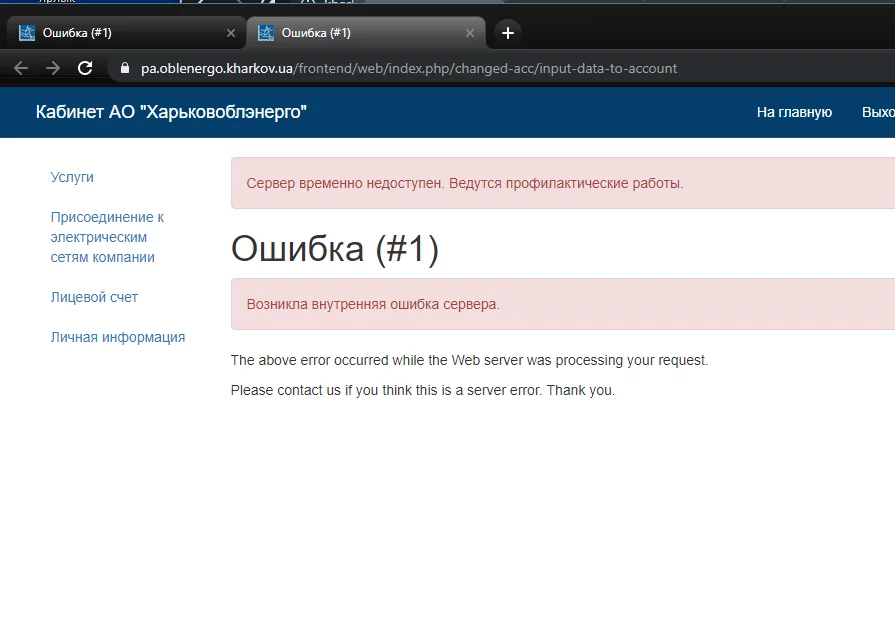Open the Услуги sidebar link
Image resolution: width=895 pixels, height=619 pixels.
click(72, 177)
